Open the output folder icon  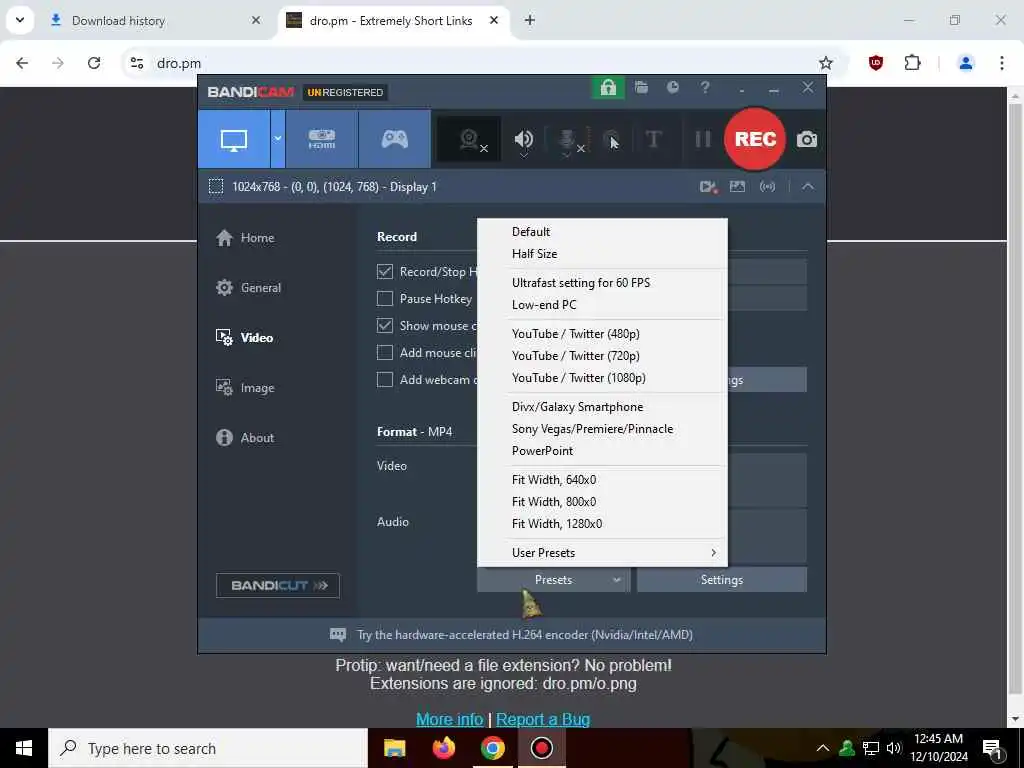click(x=641, y=88)
